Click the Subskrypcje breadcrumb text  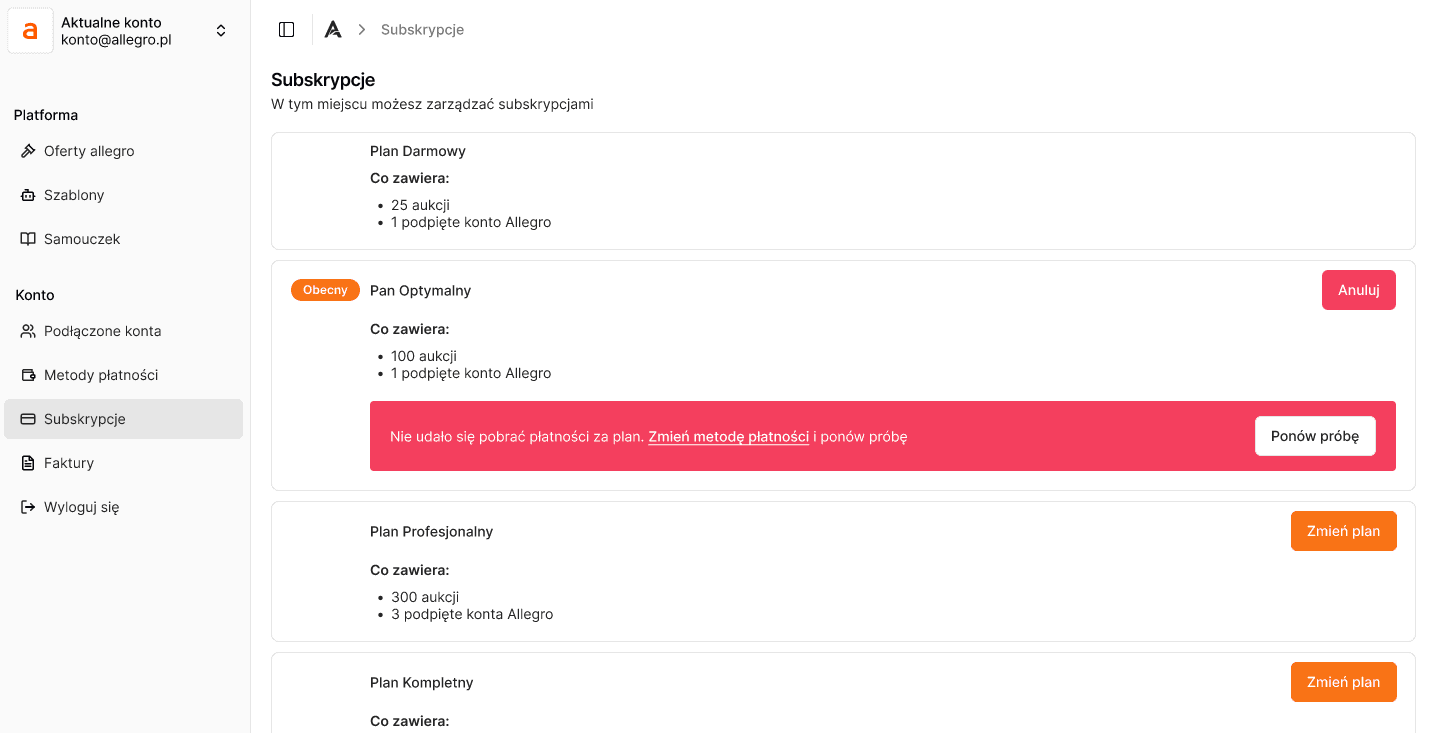(x=422, y=30)
